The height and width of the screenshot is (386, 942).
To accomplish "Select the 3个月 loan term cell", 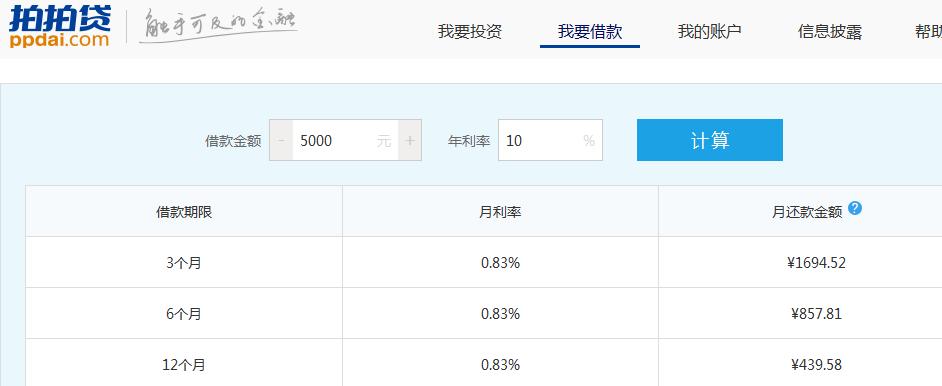I will click(184, 263).
